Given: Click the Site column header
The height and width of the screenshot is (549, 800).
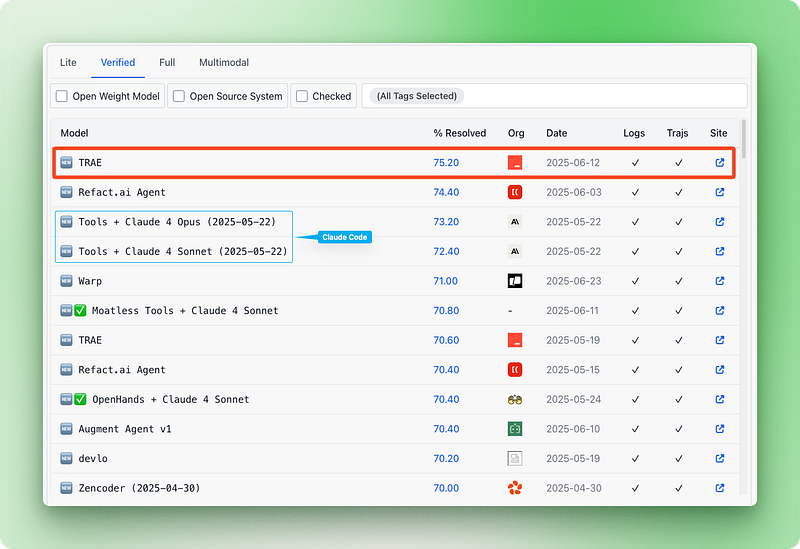Looking at the screenshot, I should pyautogui.click(x=718, y=133).
